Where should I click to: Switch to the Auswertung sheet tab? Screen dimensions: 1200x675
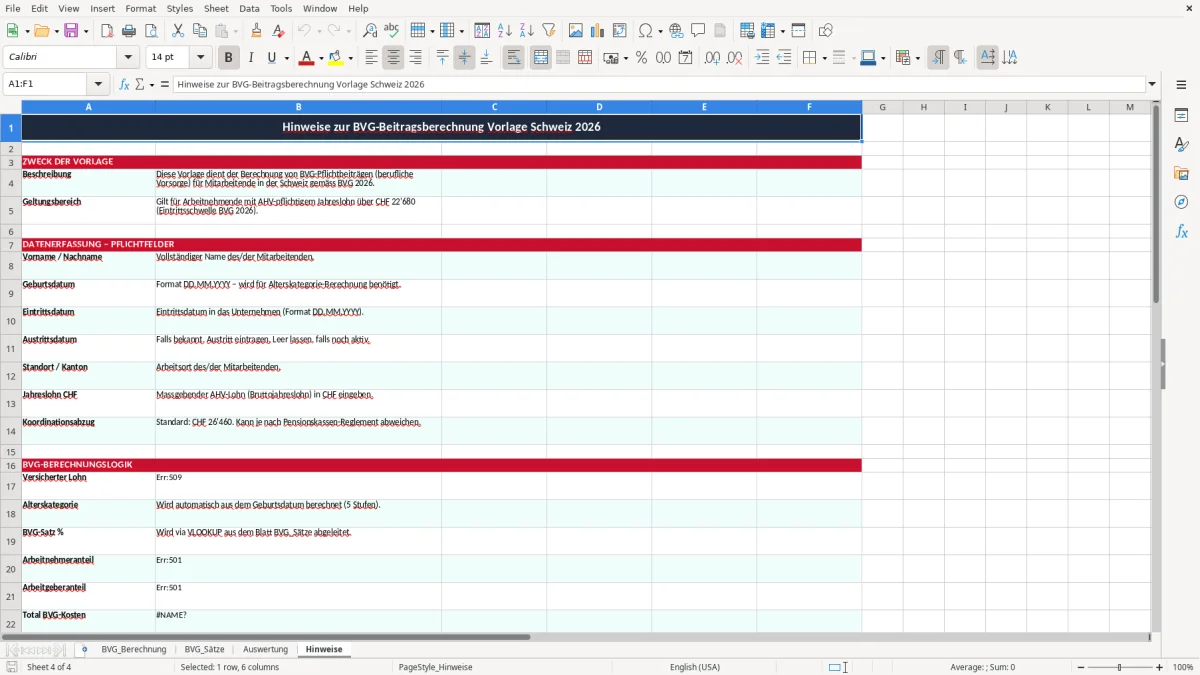[265, 649]
